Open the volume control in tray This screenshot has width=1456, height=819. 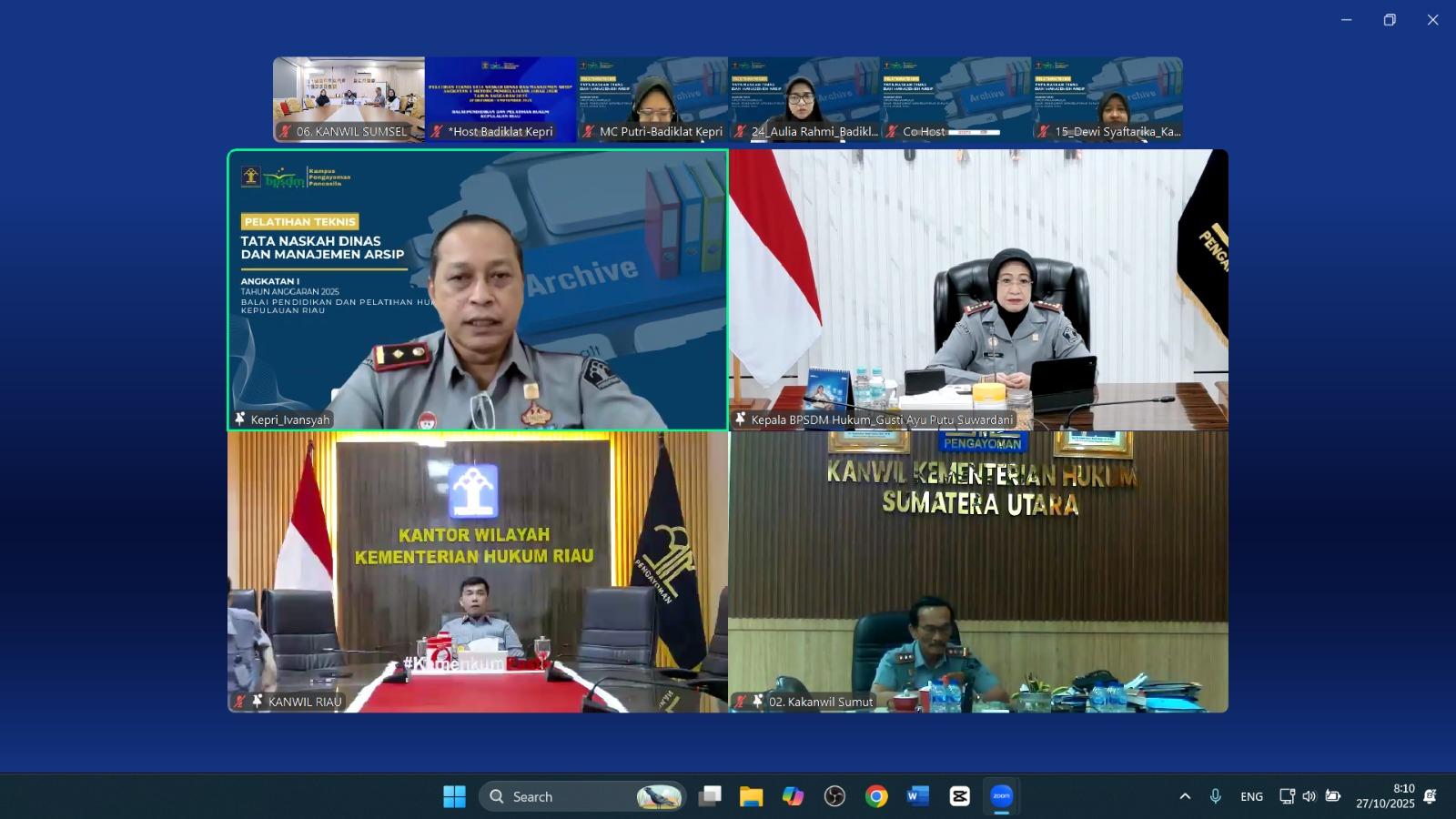coord(1309,796)
